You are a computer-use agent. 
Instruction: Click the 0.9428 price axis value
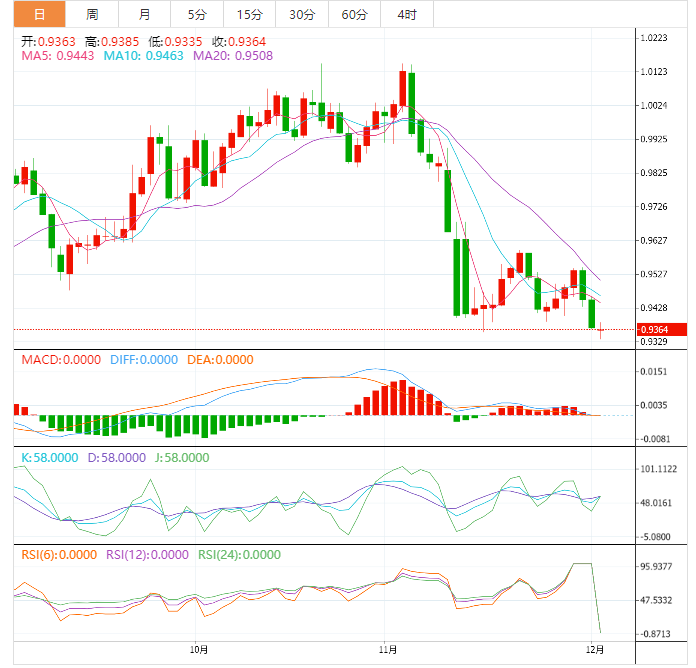(x=654, y=308)
